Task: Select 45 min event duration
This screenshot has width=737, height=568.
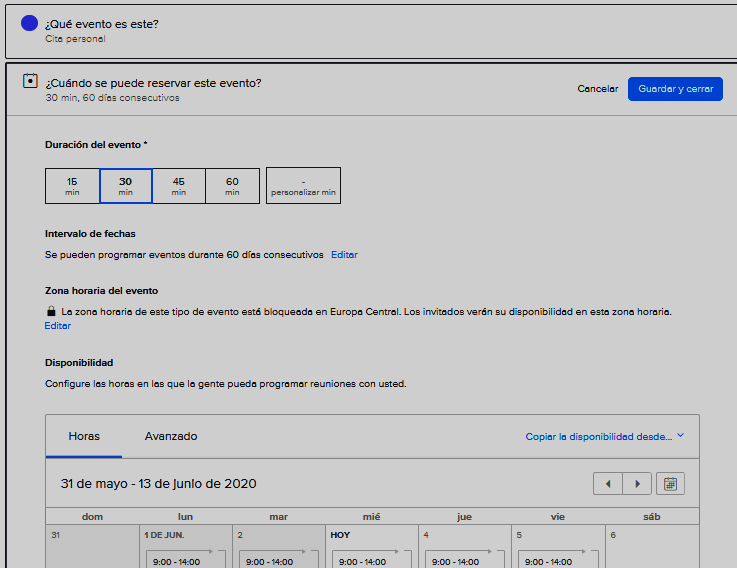Action: click(179, 186)
